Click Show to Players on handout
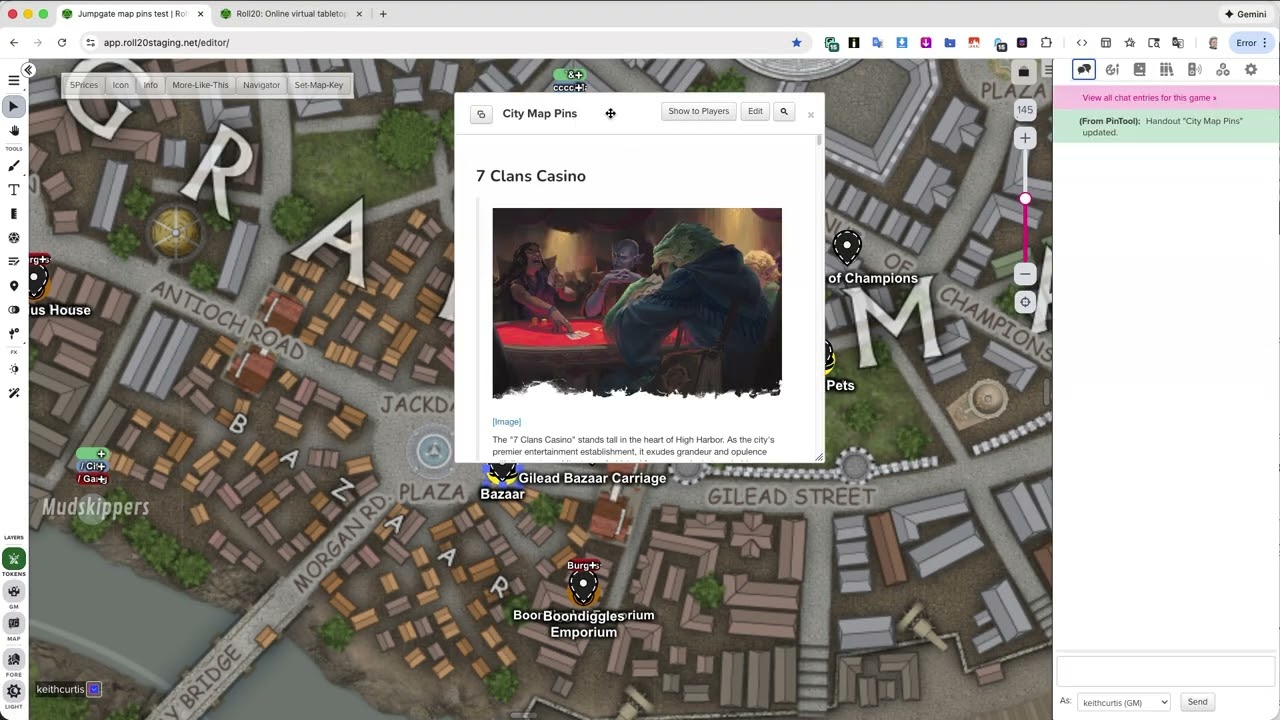This screenshot has height=720, width=1280. 699,111
